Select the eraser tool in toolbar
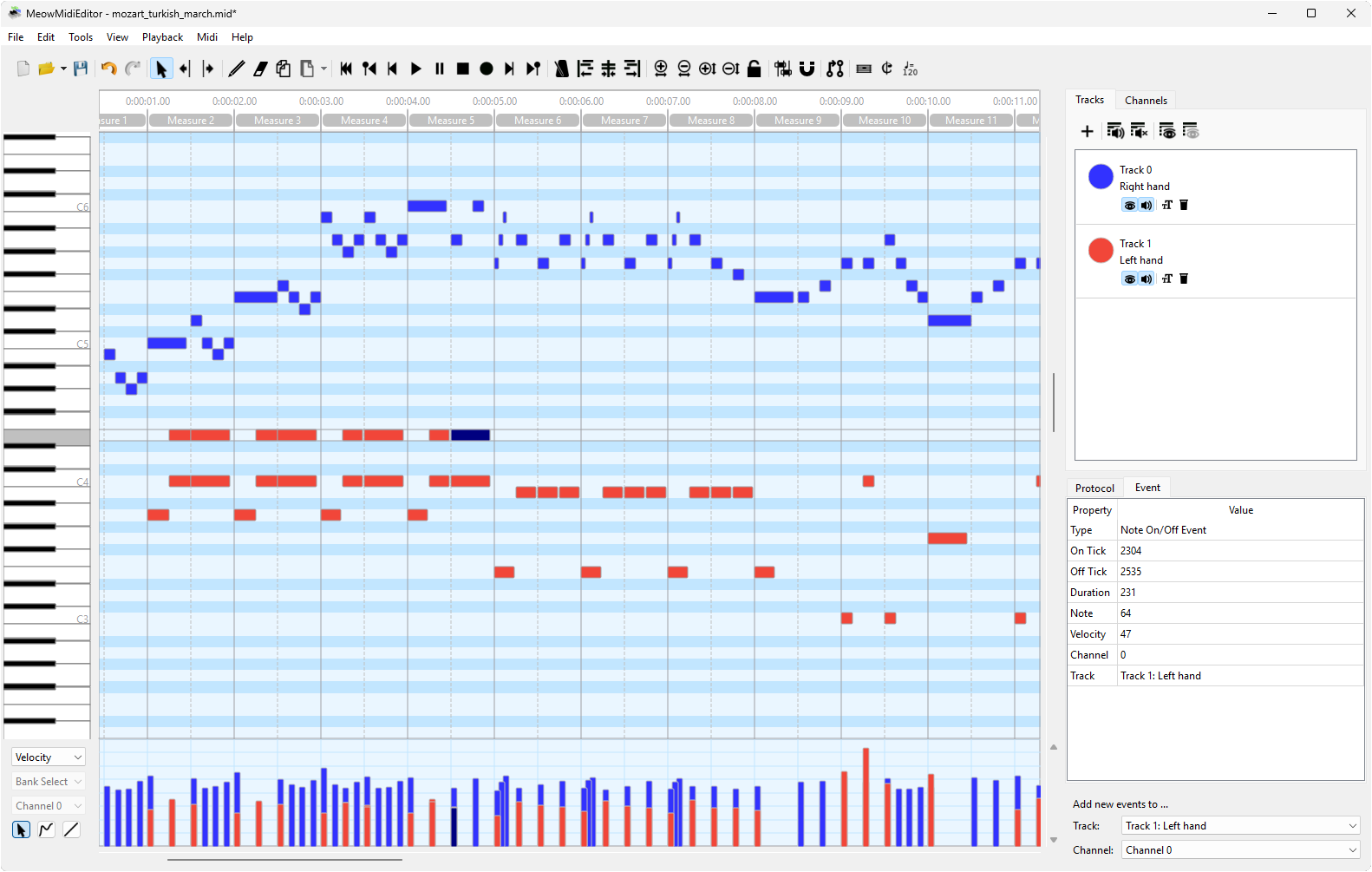This screenshot has width=1372, height=872. pyautogui.click(x=260, y=69)
